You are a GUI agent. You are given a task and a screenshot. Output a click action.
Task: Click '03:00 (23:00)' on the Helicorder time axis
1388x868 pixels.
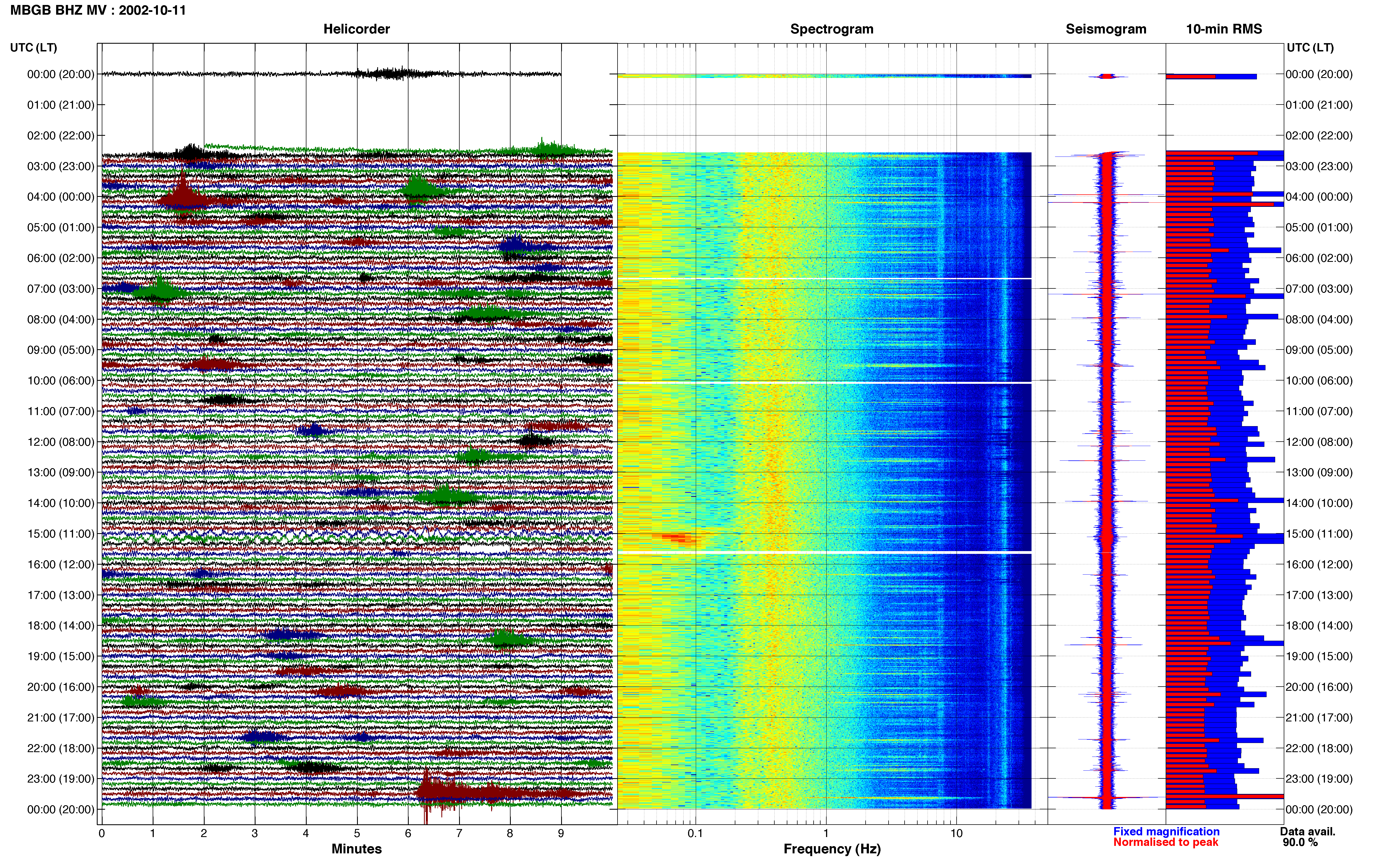point(61,166)
